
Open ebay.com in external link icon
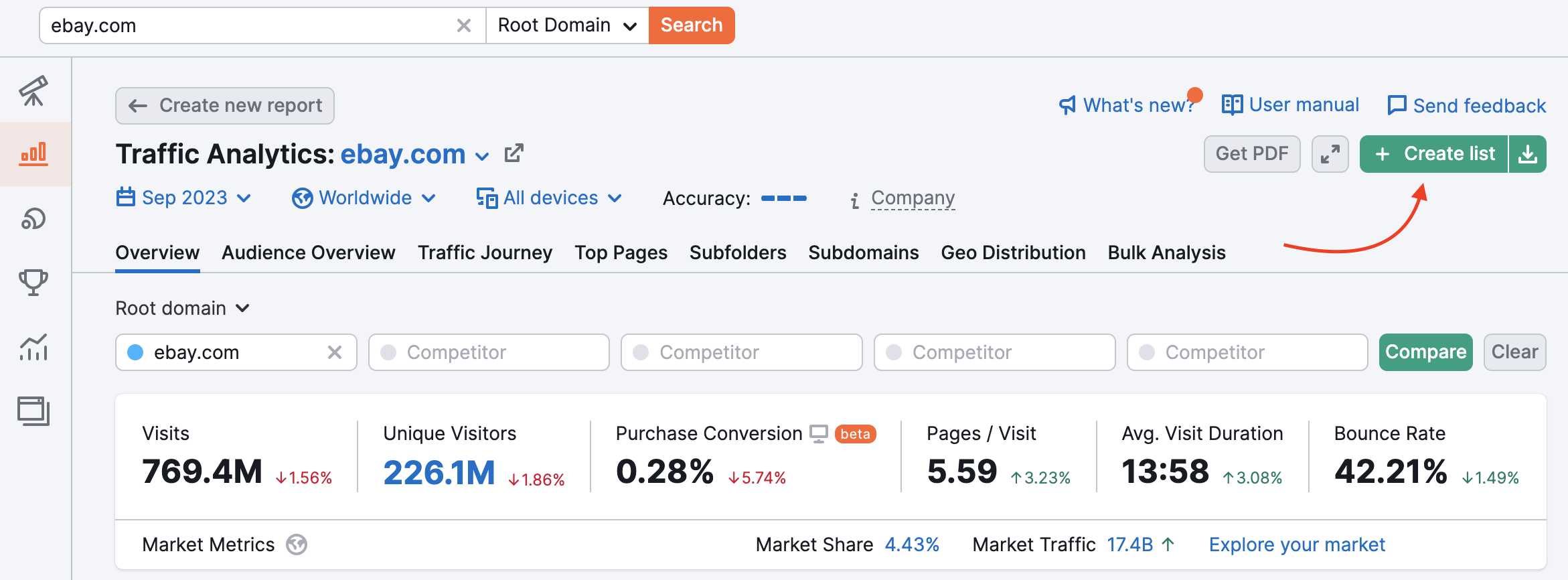pyautogui.click(x=514, y=153)
